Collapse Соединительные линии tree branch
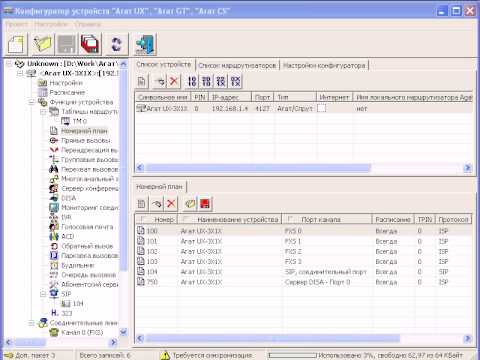This screenshot has width=480, height=360. [x=31, y=323]
